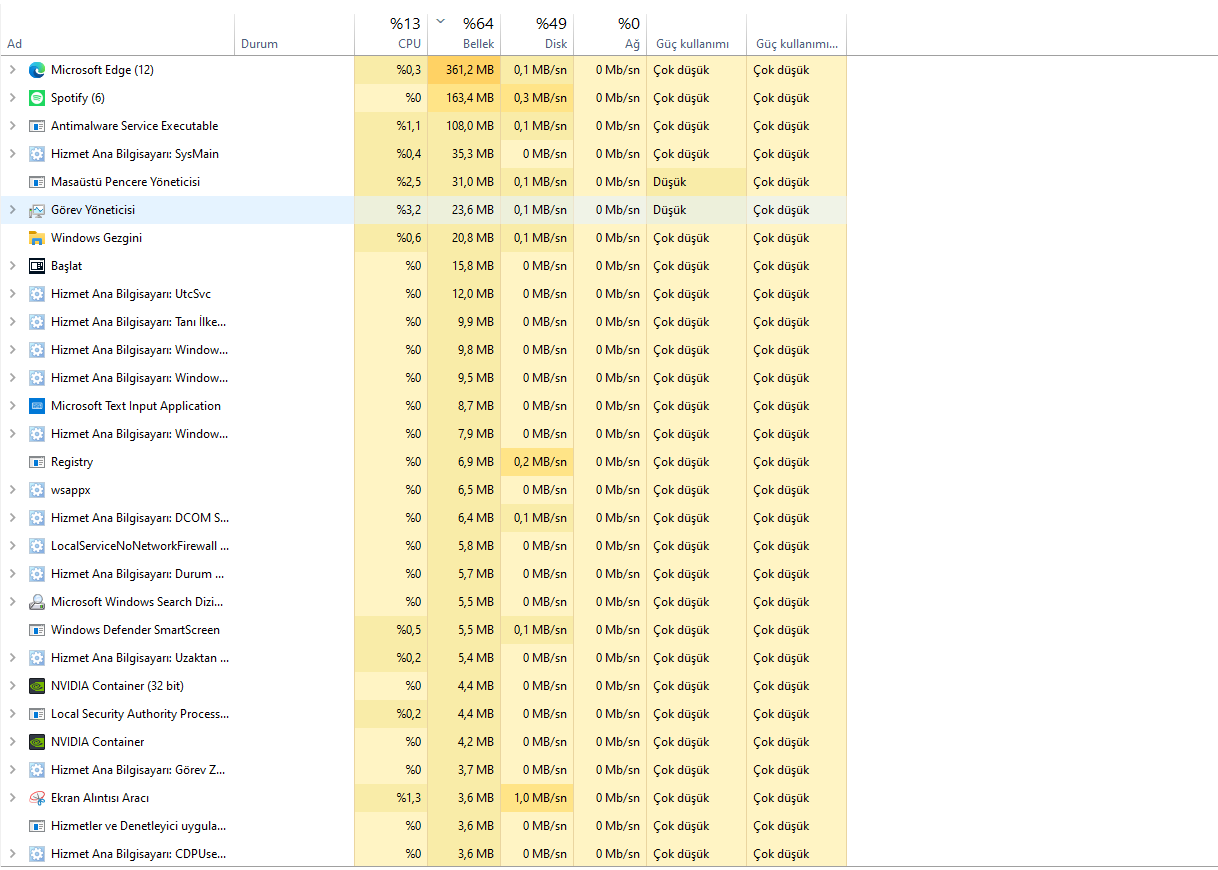Select the service host row using 9,8 MB
1218x870 pixels.
[423, 350]
